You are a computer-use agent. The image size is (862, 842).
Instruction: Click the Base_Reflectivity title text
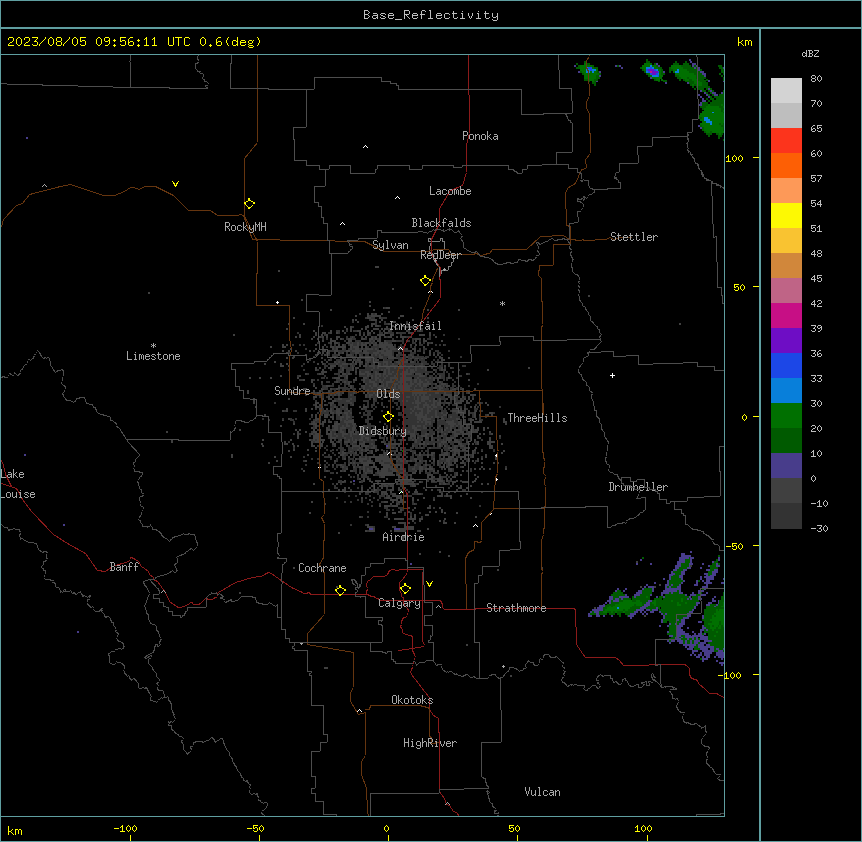point(431,15)
